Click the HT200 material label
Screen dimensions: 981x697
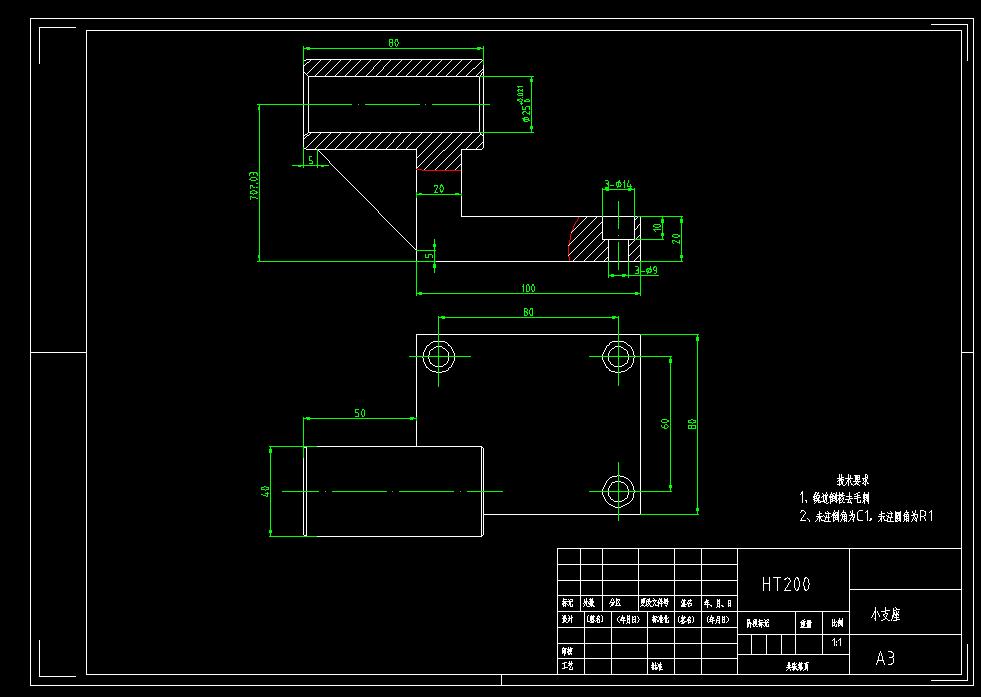click(x=786, y=584)
